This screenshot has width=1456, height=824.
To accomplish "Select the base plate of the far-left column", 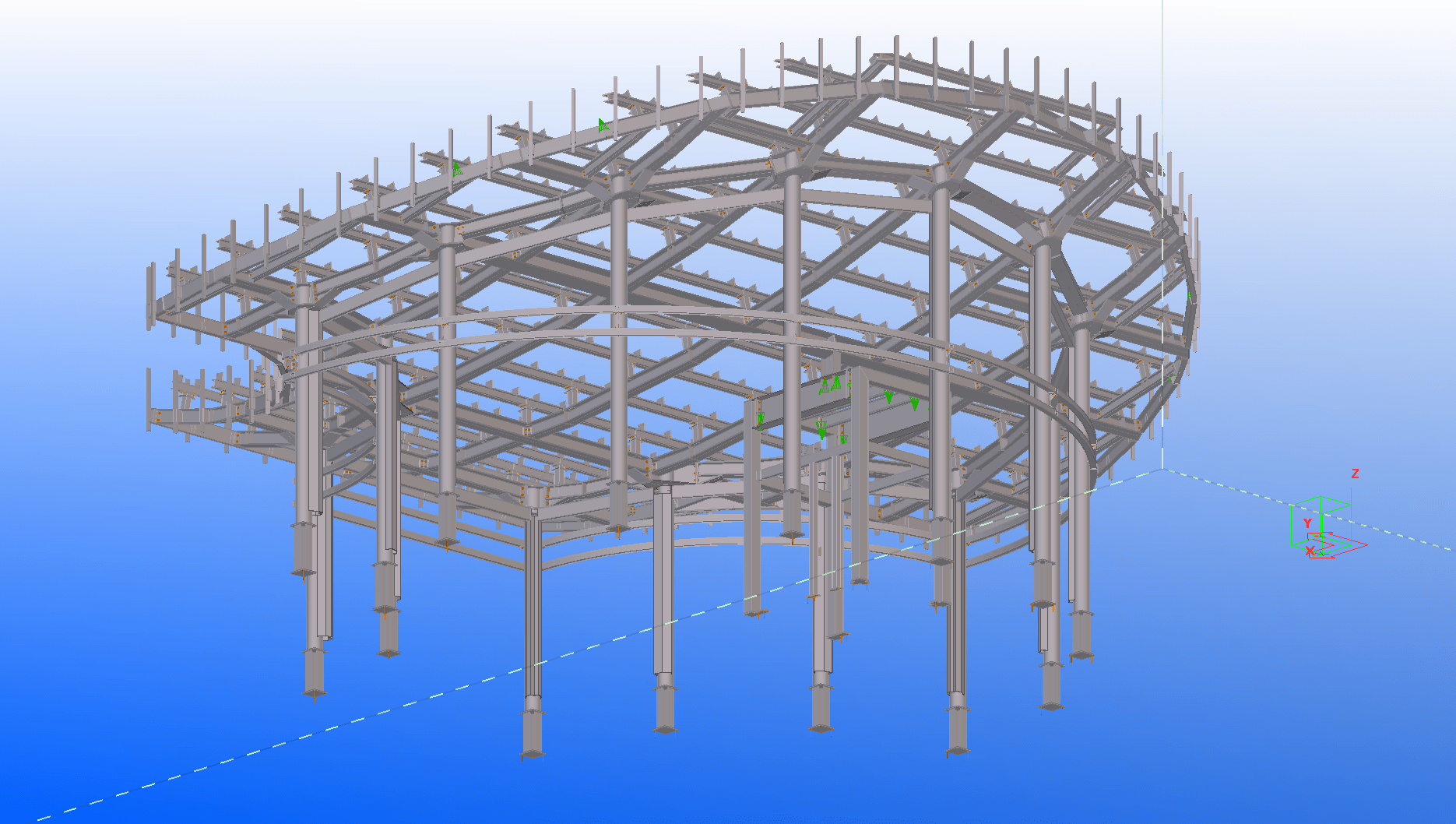I will (x=314, y=692).
